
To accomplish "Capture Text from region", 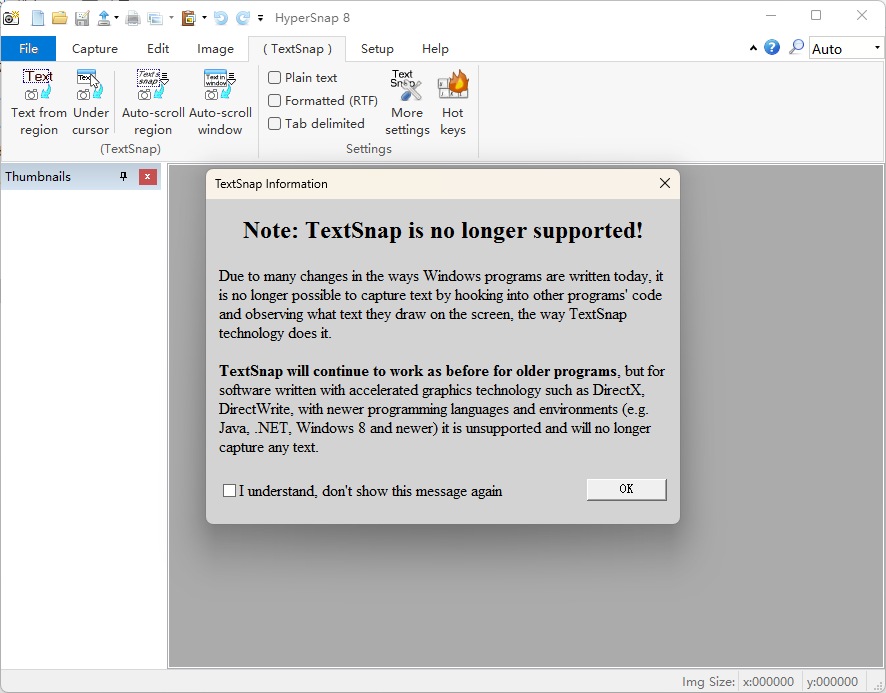I will click(x=38, y=103).
